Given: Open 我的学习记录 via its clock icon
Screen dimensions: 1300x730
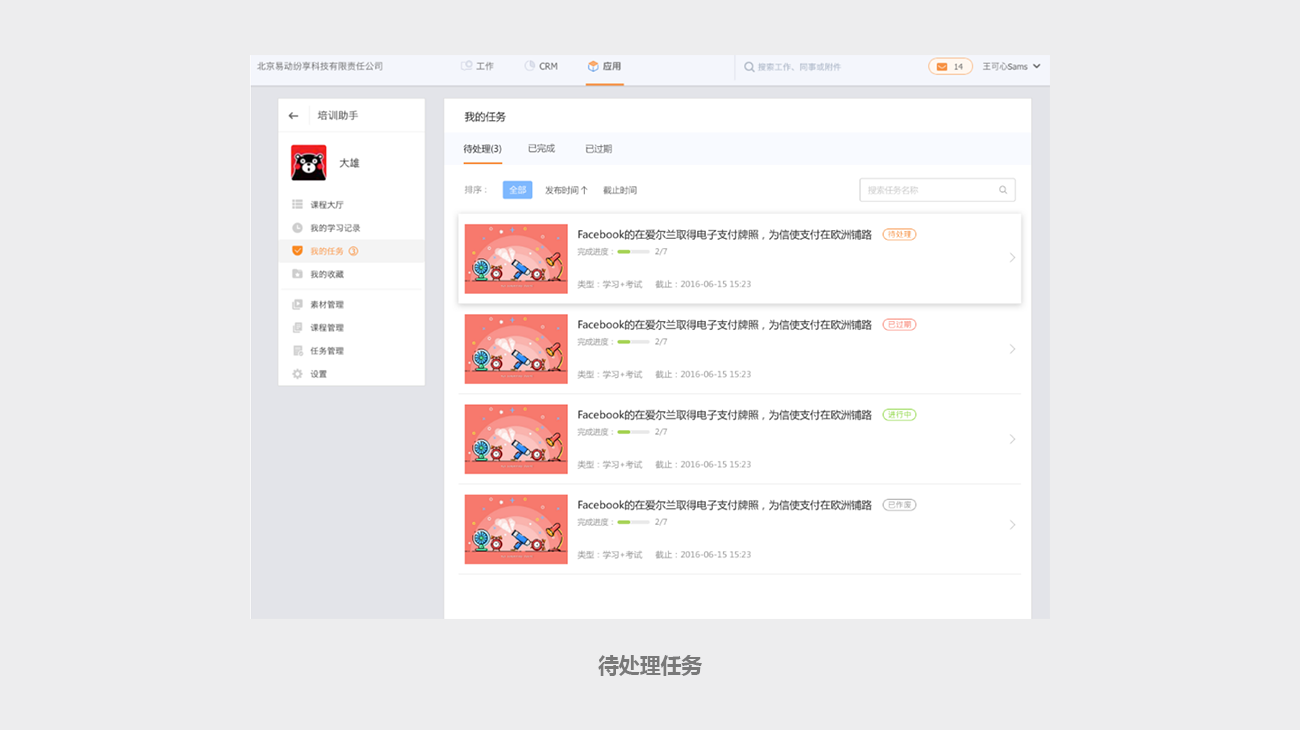Looking at the screenshot, I should pos(297,228).
